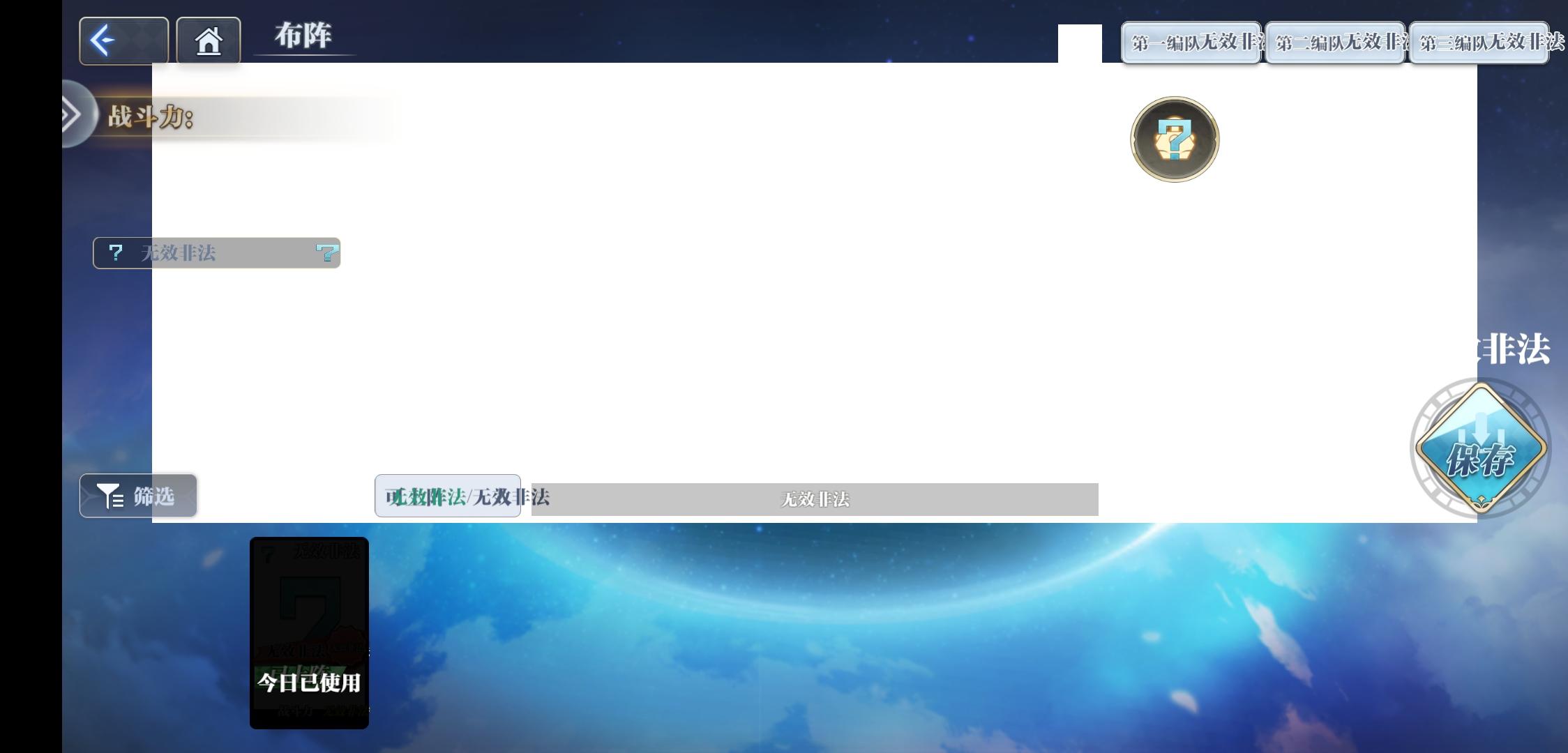Click the small white square near tabs
Viewport: 1568px width, 753px height.
[x=1079, y=43]
